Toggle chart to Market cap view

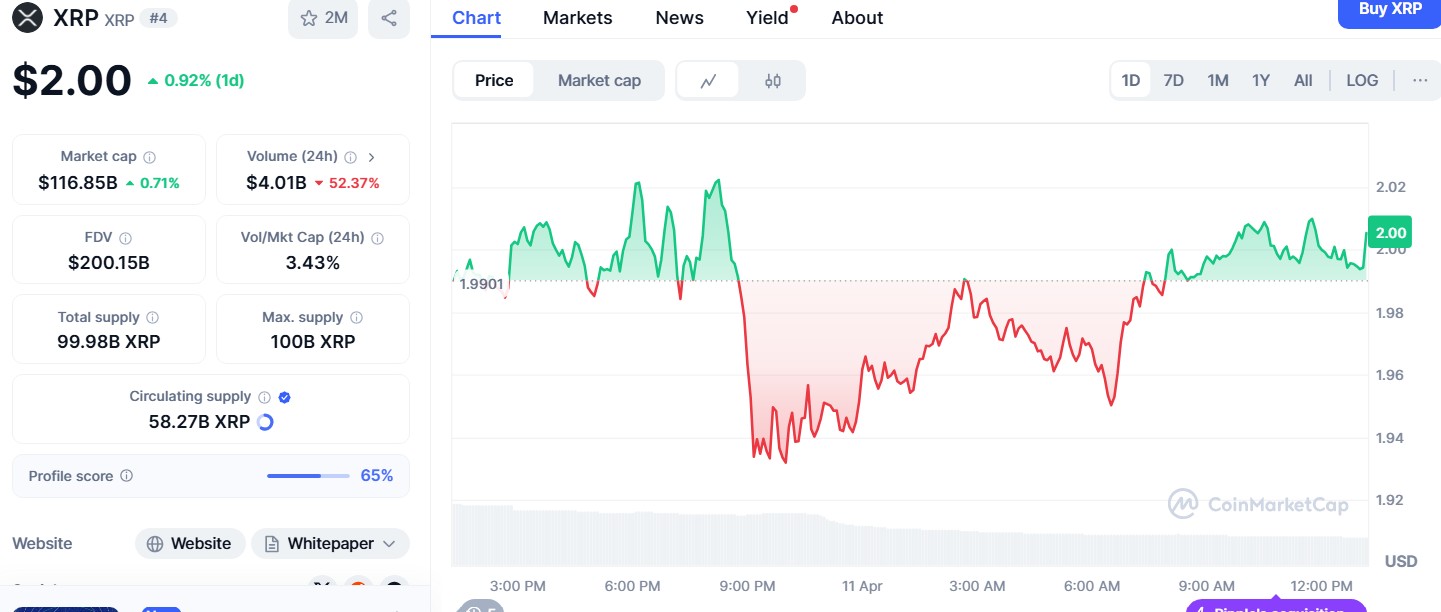coord(599,81)
